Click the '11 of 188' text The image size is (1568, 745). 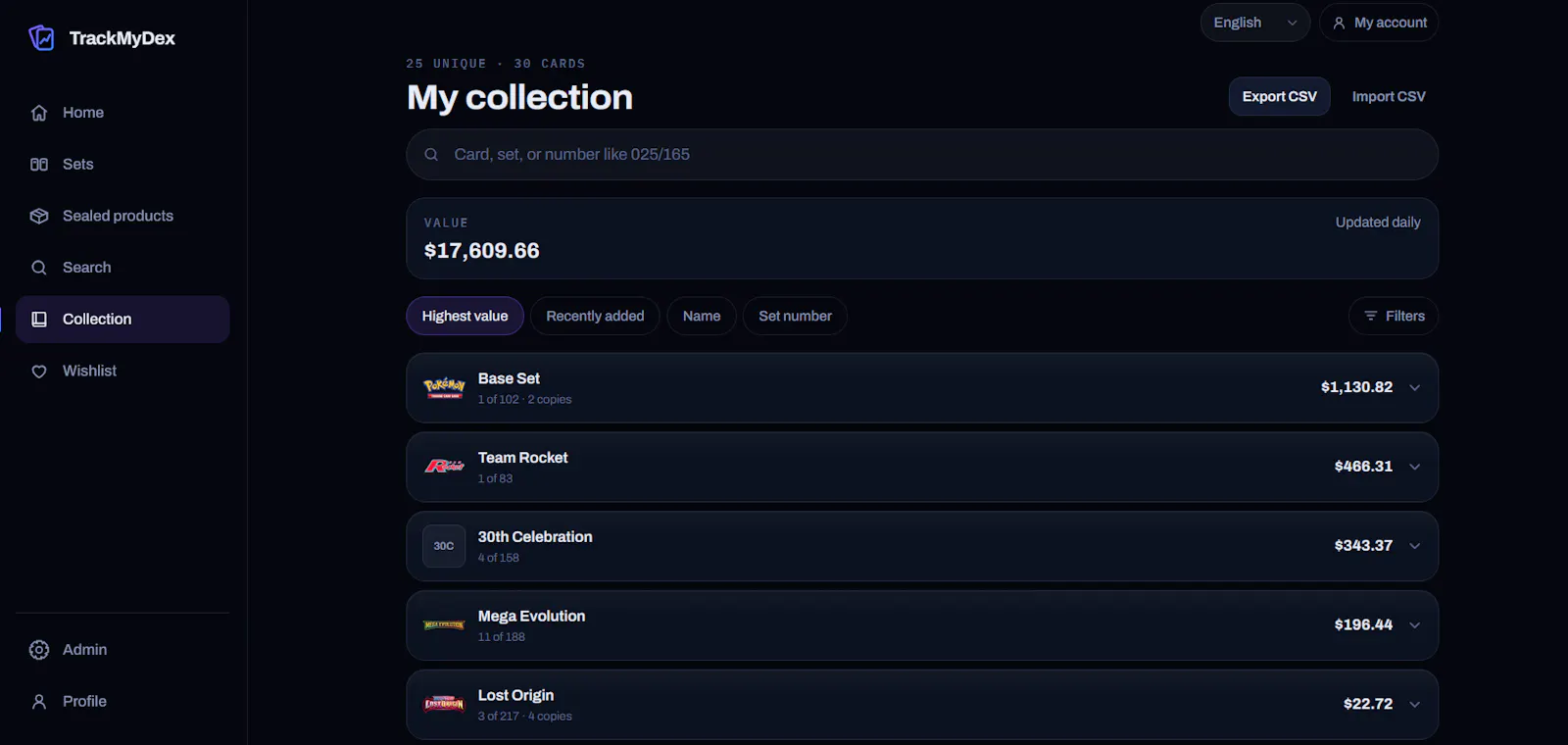tap(502, 637)
